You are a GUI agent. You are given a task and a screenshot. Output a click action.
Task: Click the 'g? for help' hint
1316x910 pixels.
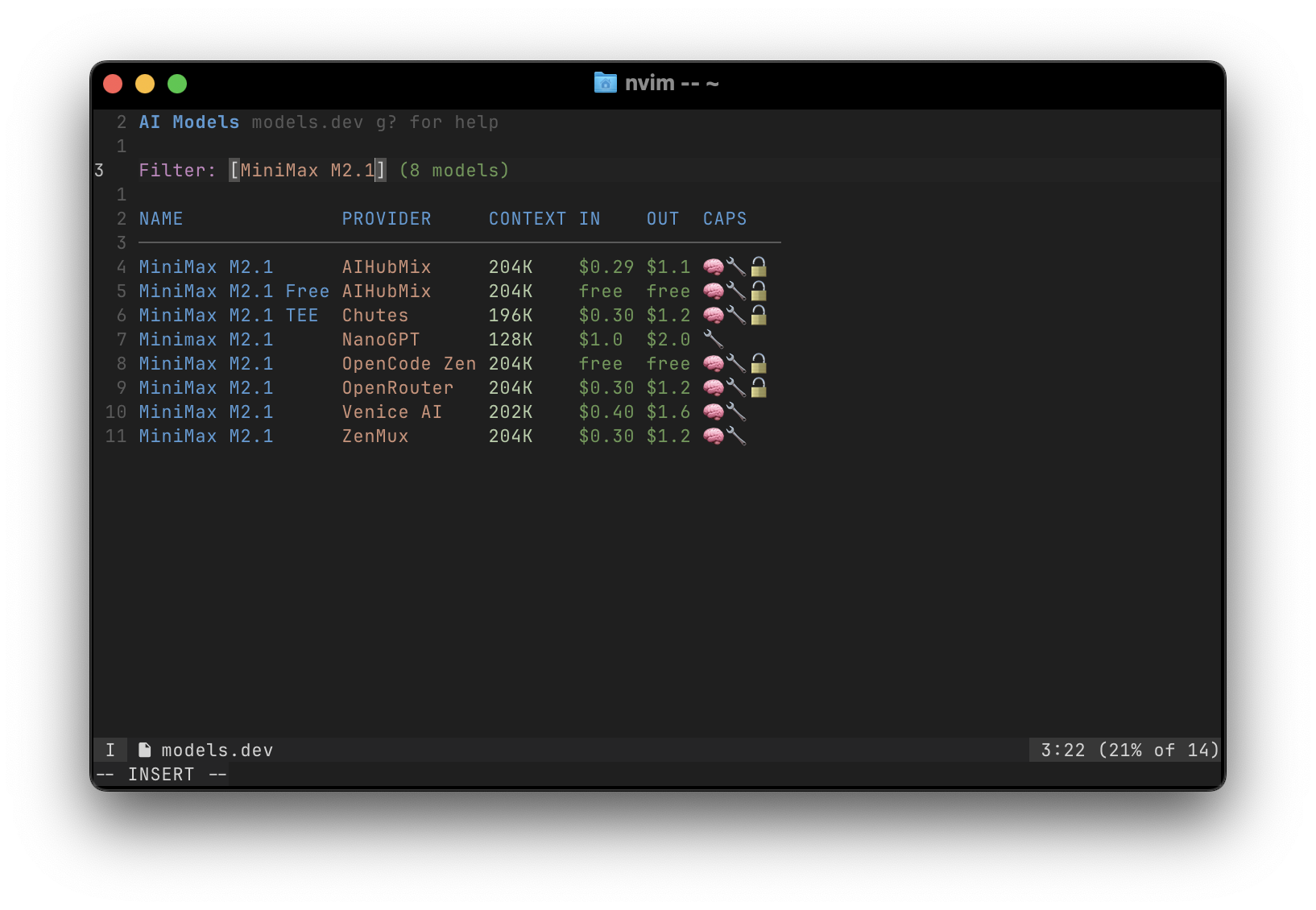pyautogui.click(x=437, y=122)
